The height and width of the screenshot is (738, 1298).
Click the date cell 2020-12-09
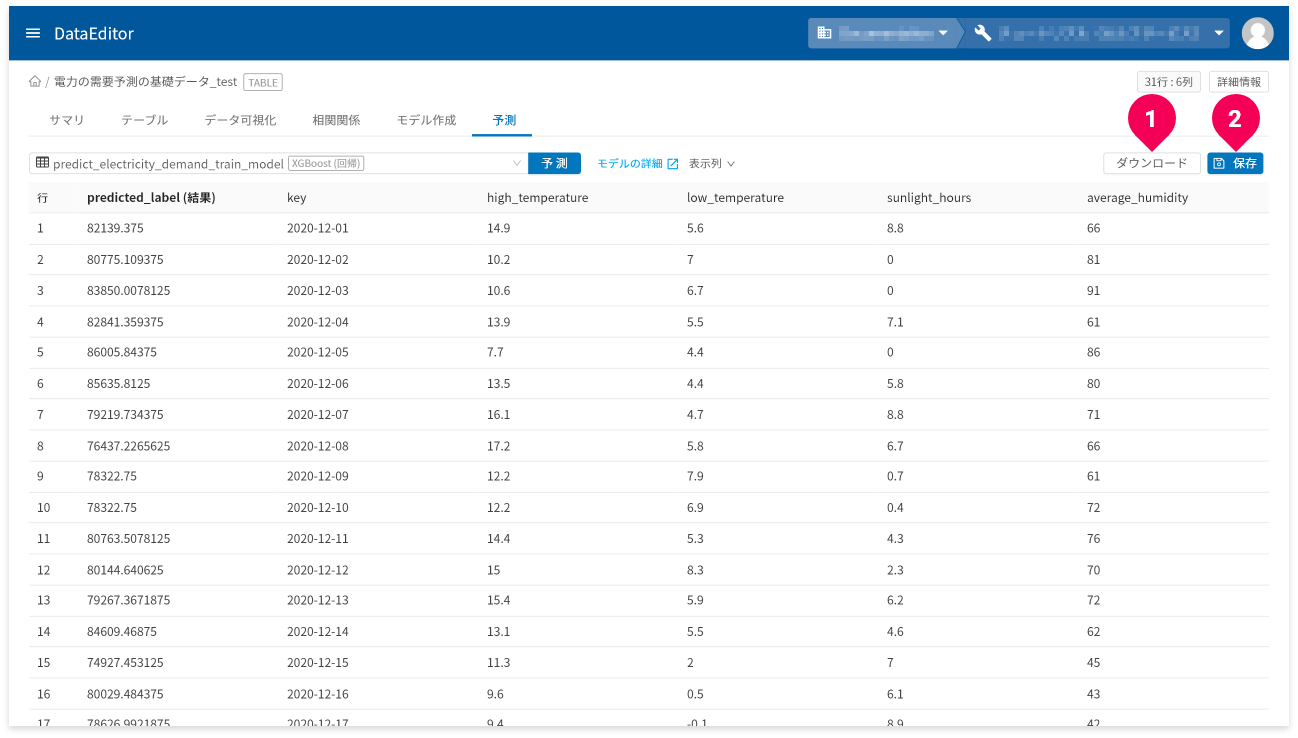[x=318, y=476]
